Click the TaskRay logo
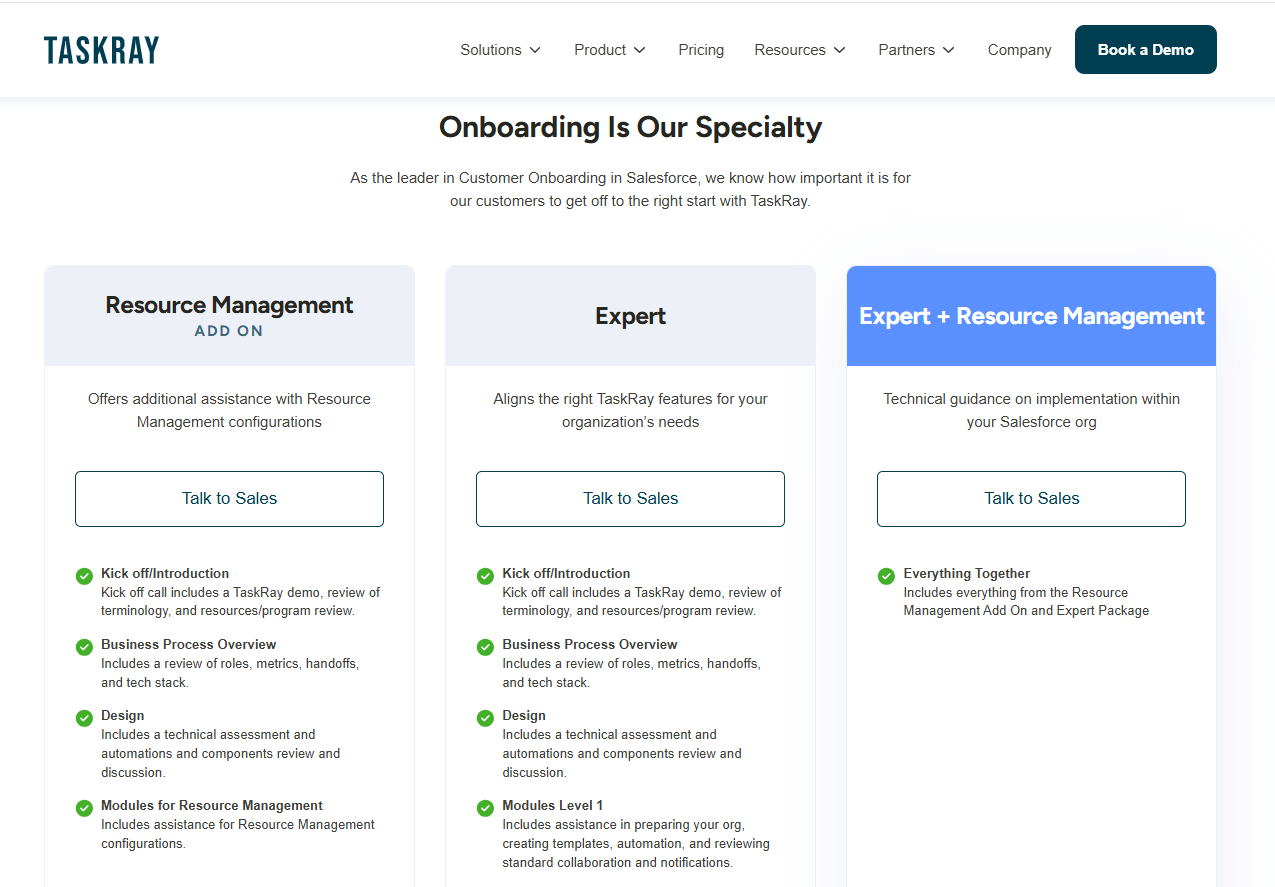Viewport: 1275px width, 887px height. [x=101, y=50]
